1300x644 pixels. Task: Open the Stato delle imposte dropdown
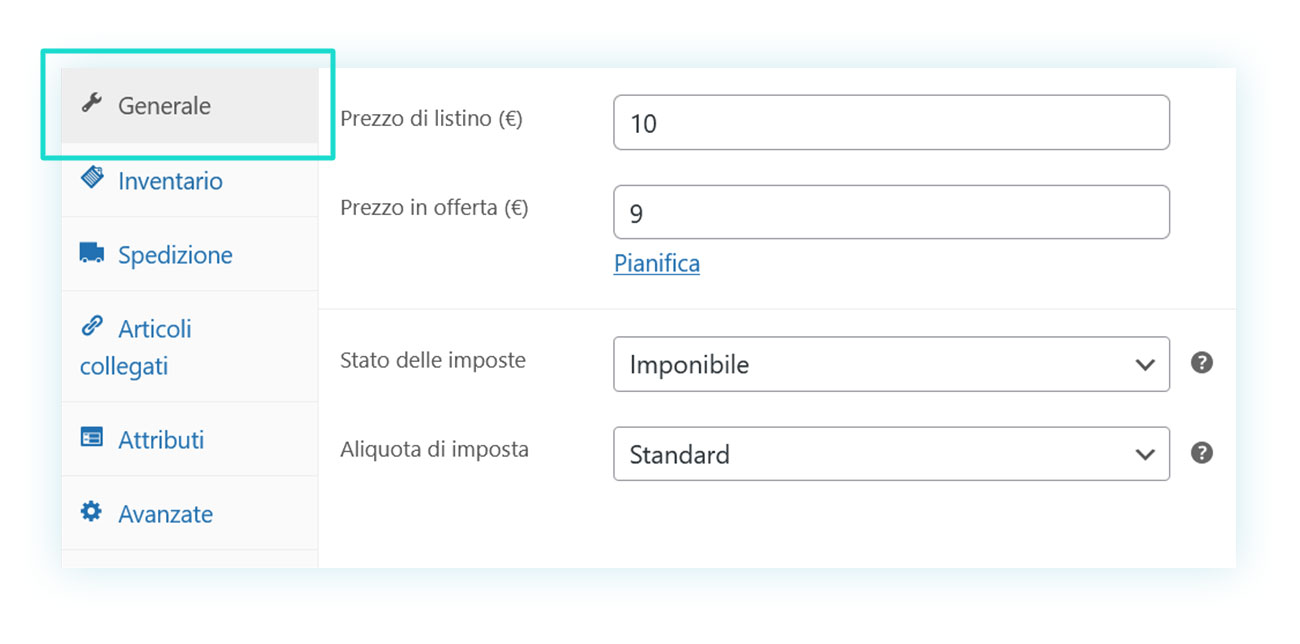(891, 364)
